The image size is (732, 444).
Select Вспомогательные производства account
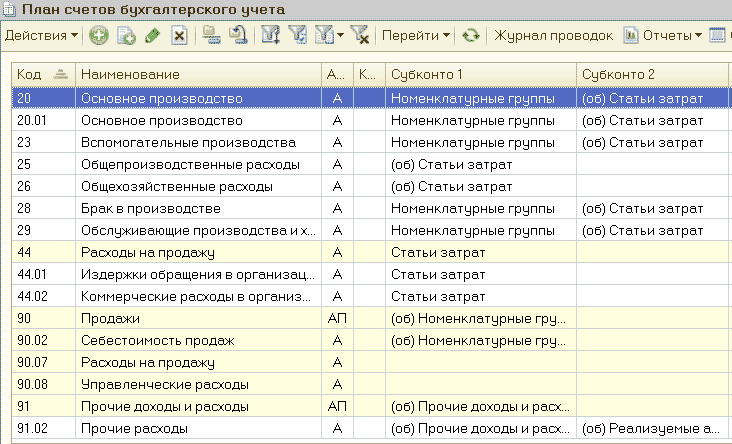pos(188,142)
